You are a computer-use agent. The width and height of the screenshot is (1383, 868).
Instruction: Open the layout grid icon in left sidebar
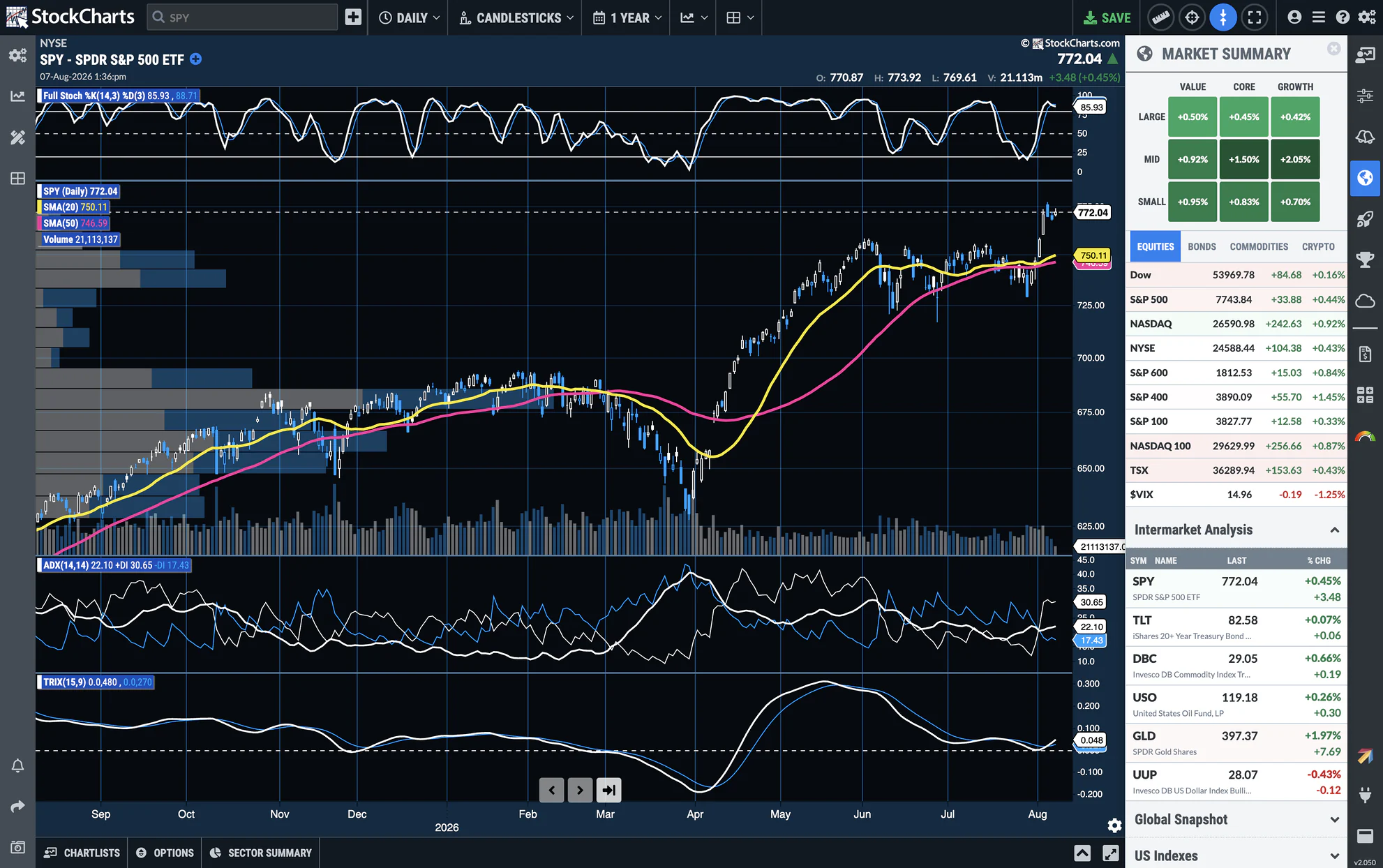17,179
